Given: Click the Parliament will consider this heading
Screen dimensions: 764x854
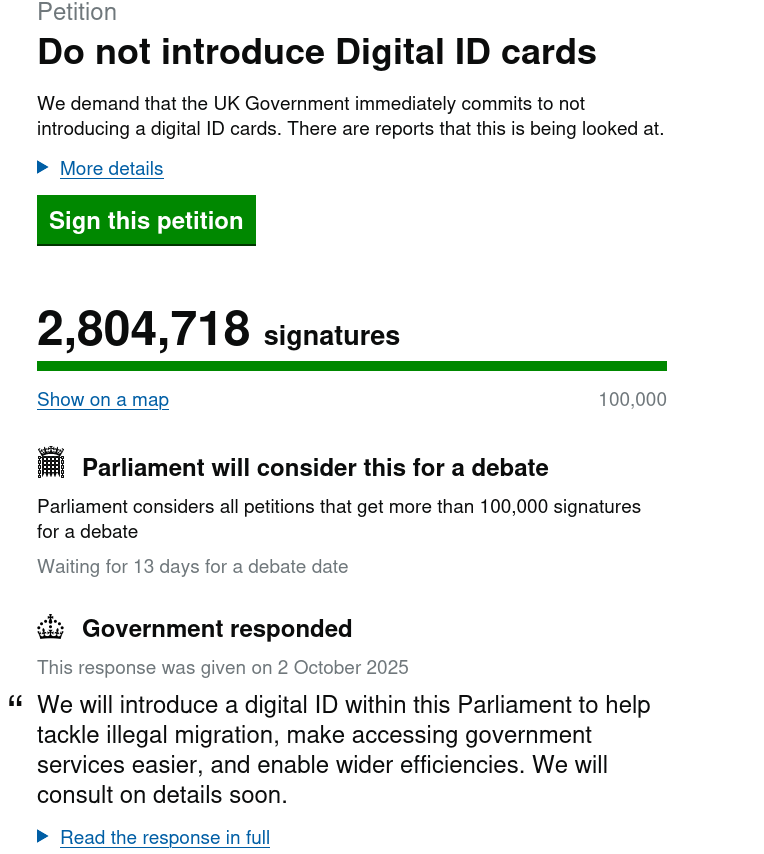Looking at the screenshot, I should pos(315,468).
